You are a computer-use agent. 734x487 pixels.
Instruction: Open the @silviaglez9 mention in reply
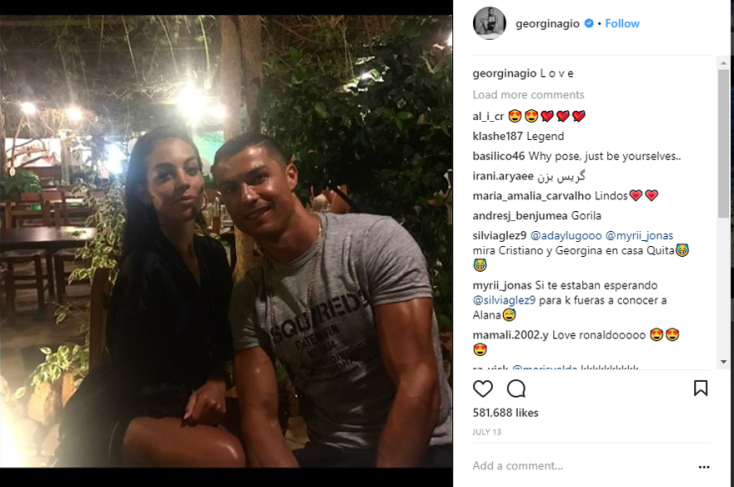(504, 300)
